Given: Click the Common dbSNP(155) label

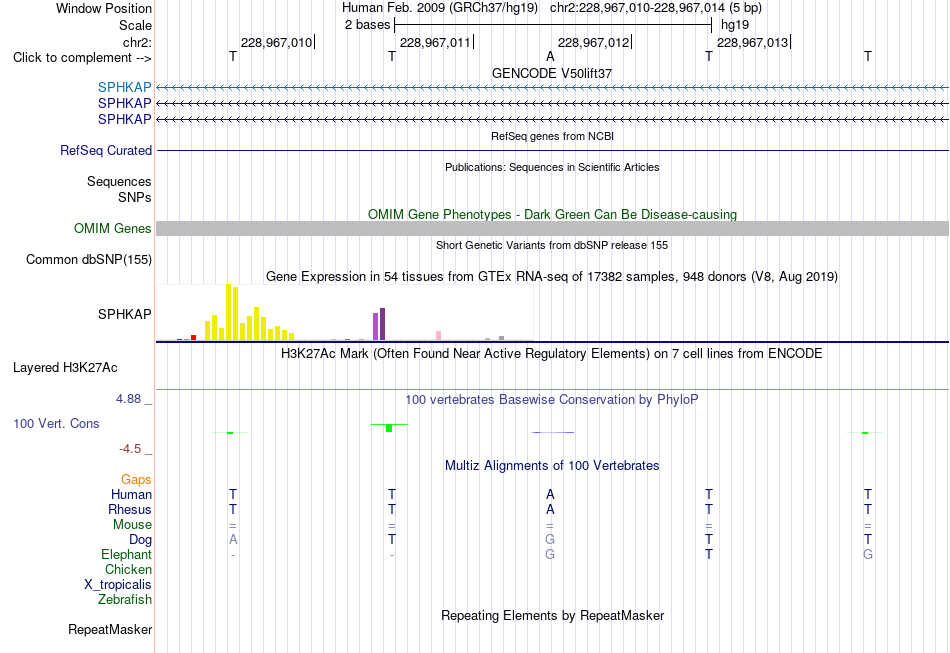Looking at the screenshot, I should (89, 259).
